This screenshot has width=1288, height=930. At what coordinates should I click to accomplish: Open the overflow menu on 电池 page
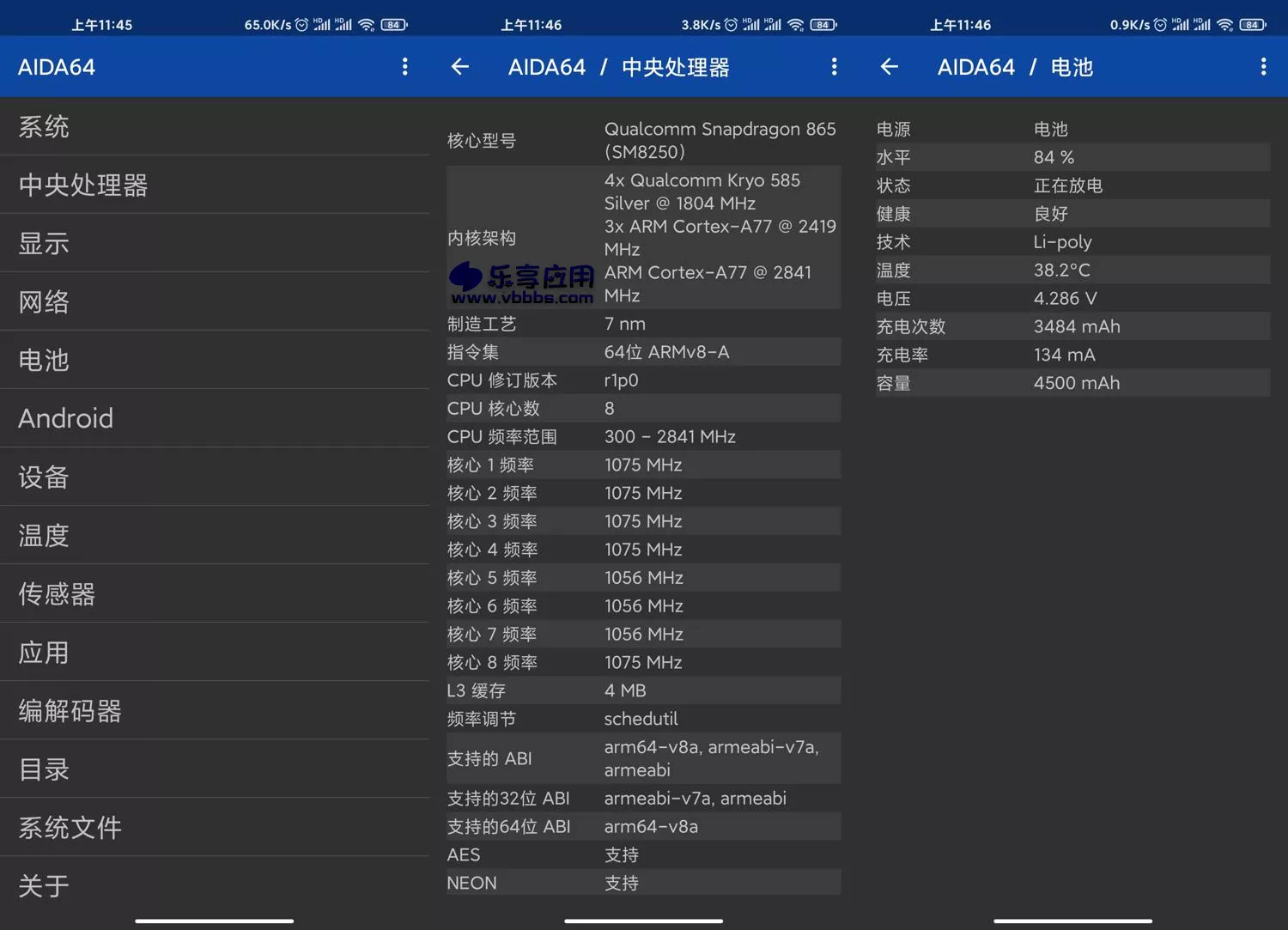[1262, 67]
